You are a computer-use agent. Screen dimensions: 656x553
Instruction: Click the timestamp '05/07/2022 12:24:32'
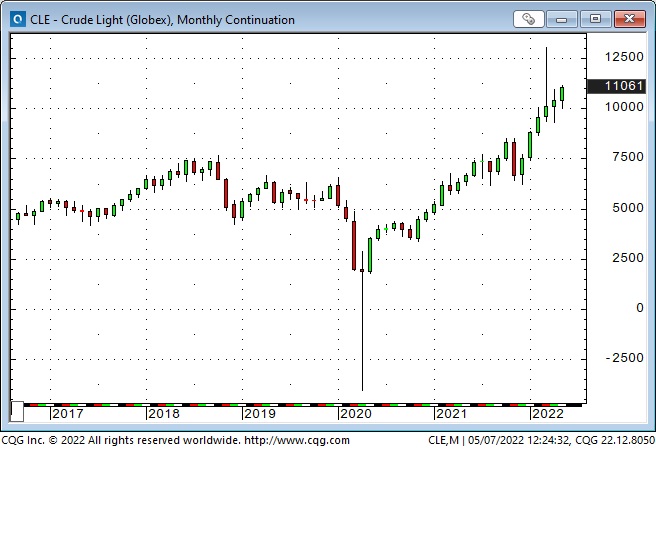(x=518, y=440)
